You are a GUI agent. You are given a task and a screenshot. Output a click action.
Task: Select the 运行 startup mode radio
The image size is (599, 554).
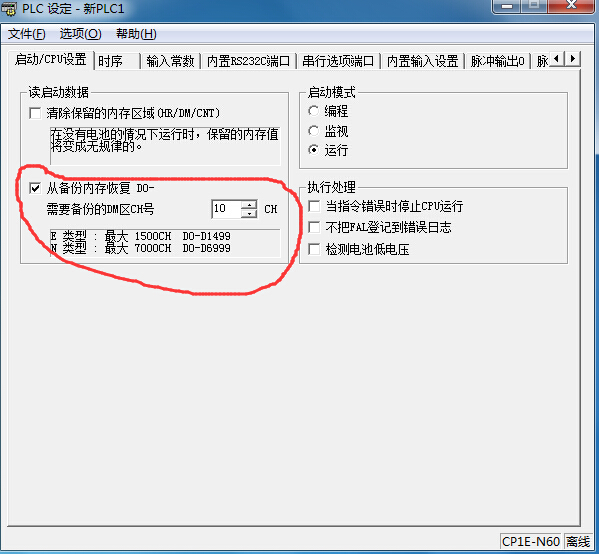pyautogui.click(x=313, y=150)
